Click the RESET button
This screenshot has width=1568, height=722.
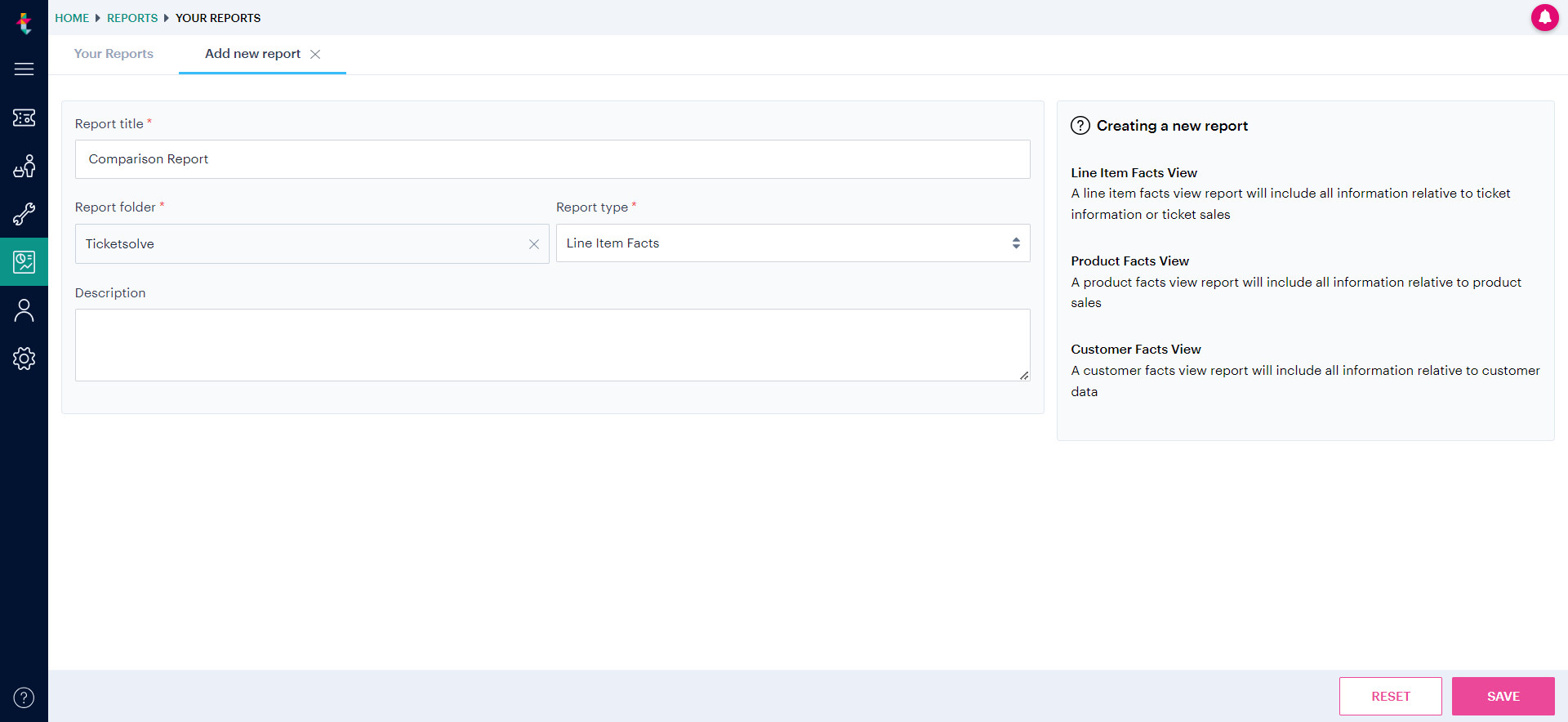pyautogui.click(x=1391, y=697)
